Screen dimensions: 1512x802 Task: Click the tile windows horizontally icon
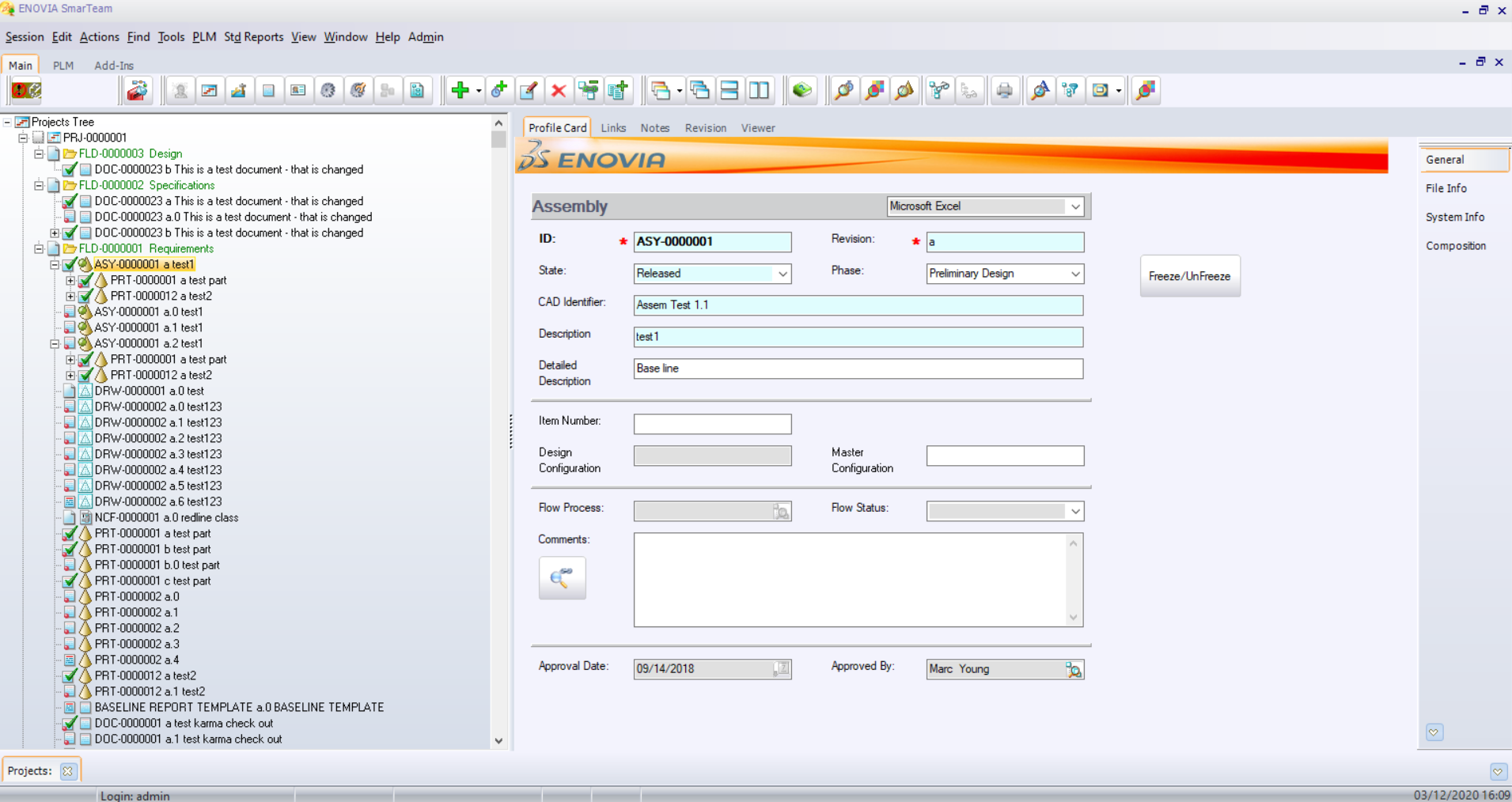(x=729, y=90)
